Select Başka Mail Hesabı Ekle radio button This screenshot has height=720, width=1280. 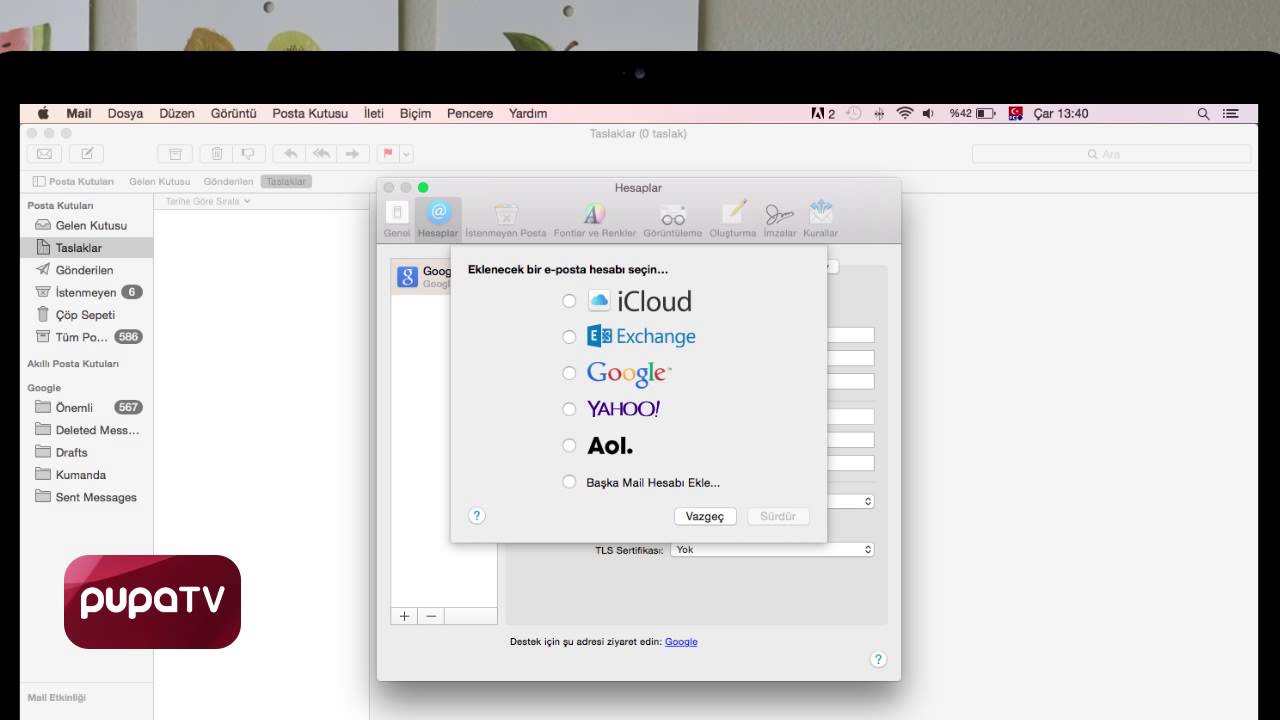(569, 481)
